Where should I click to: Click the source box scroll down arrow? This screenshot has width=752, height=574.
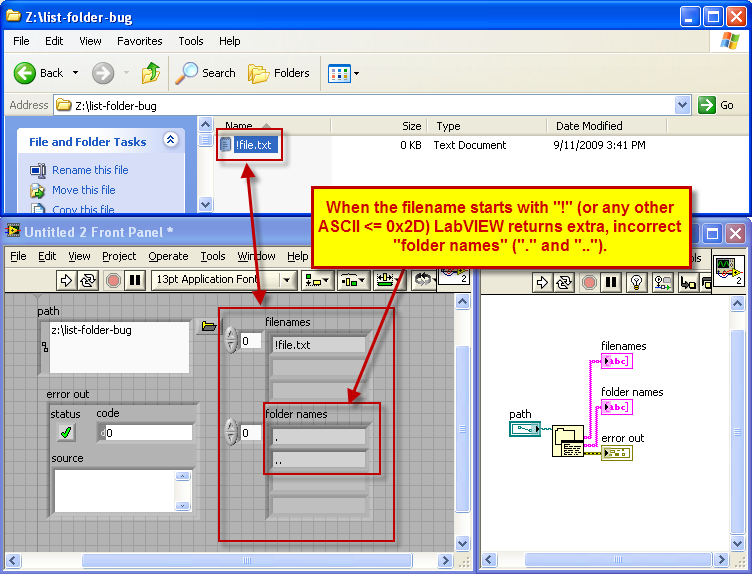click(182, 505)
